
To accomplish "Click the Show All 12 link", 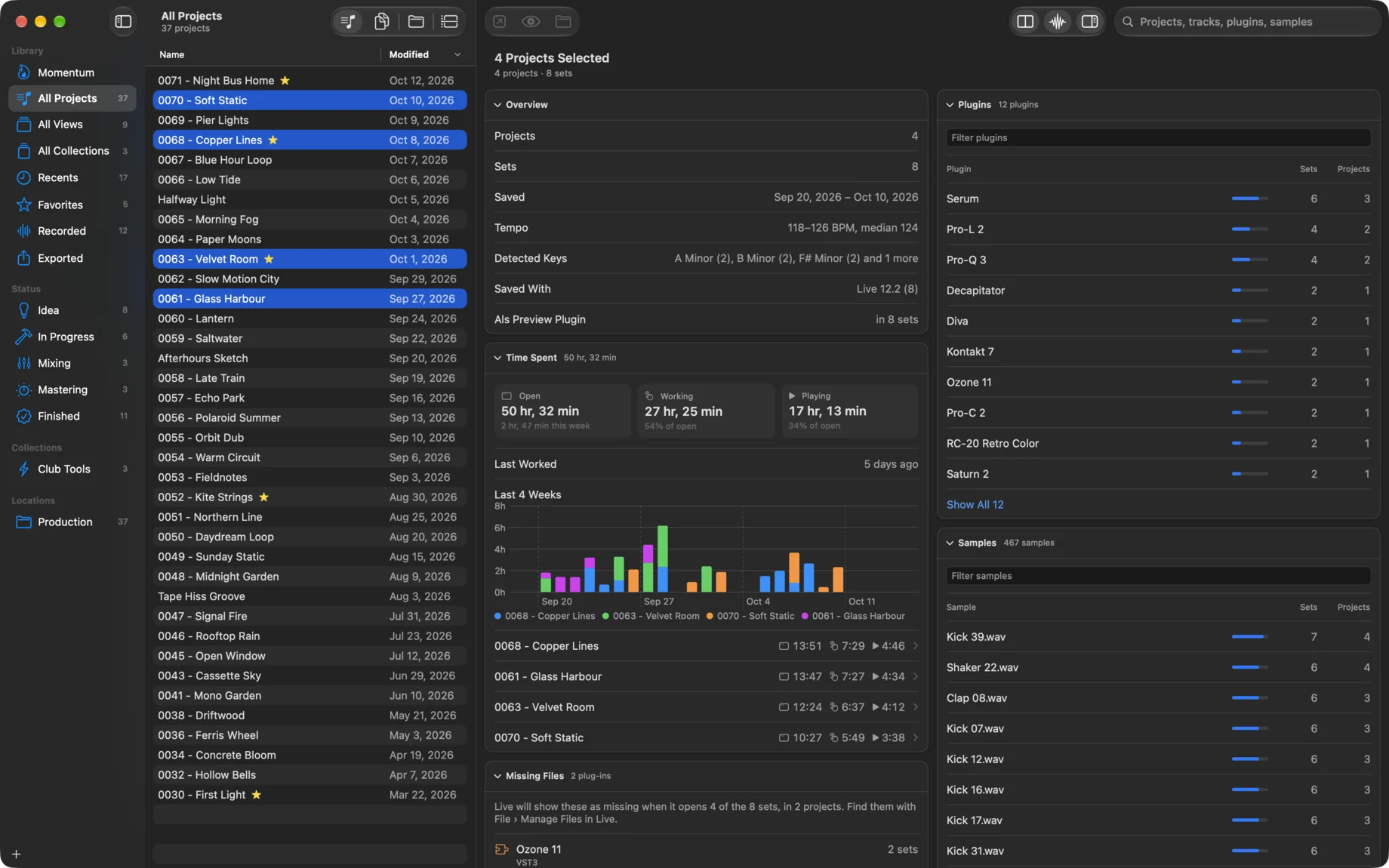I will (975, 504).
